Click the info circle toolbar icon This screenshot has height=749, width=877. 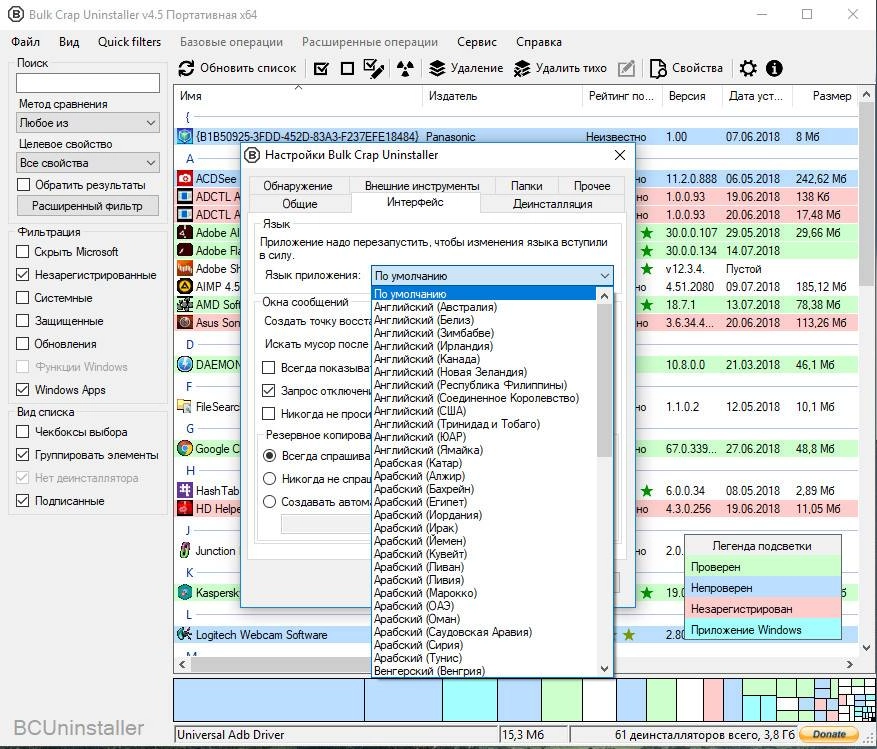coord(774,68)
